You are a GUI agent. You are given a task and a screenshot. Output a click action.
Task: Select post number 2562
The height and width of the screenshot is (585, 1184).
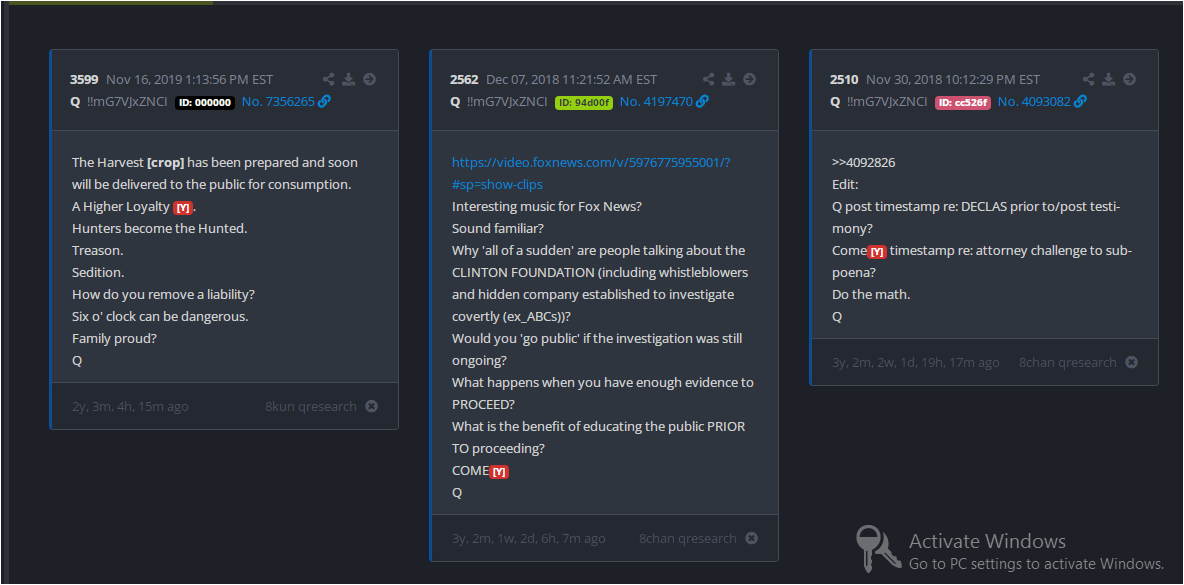click(x=464, y=79)
